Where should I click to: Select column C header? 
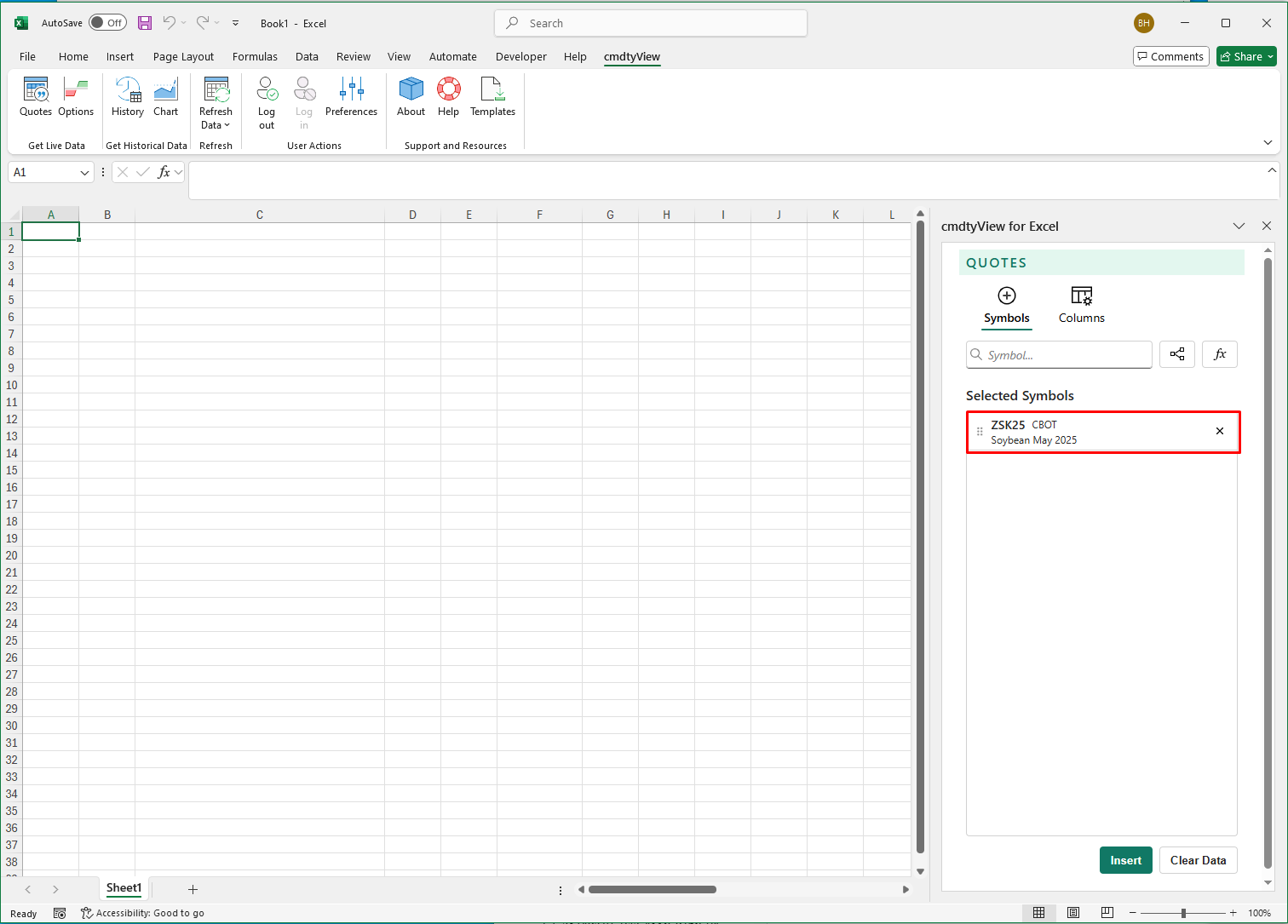(x=260, y=215)
